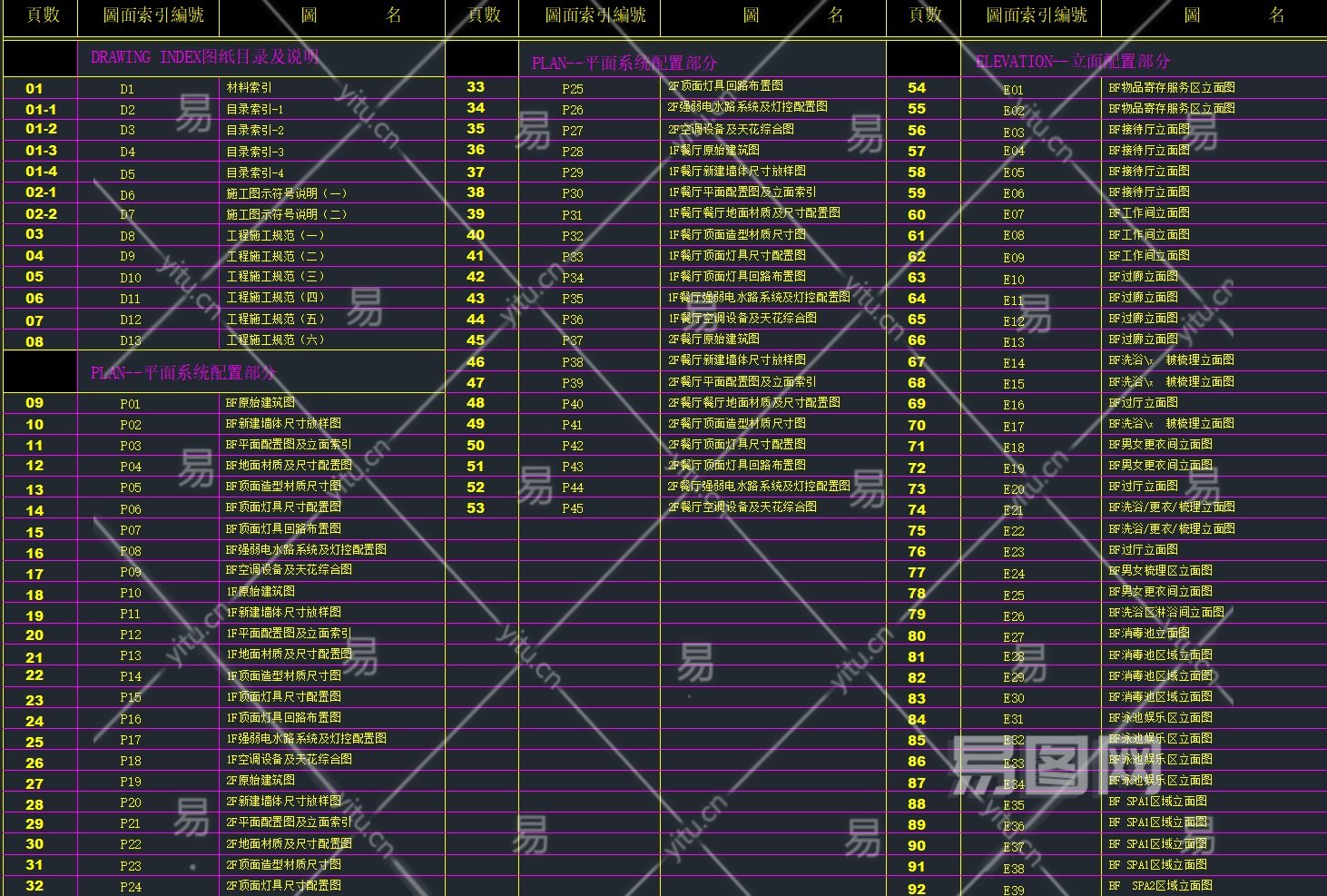Click the page number cell '13'
Screen dimensions: 1327x896
[x=34, y=489]
